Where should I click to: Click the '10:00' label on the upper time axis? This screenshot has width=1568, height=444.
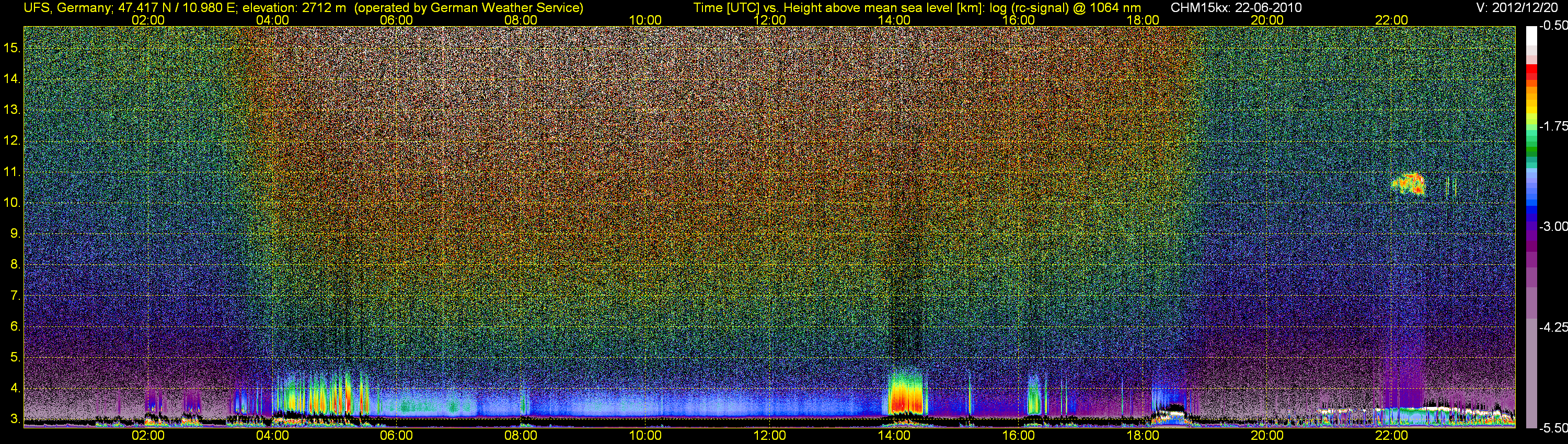645,20
